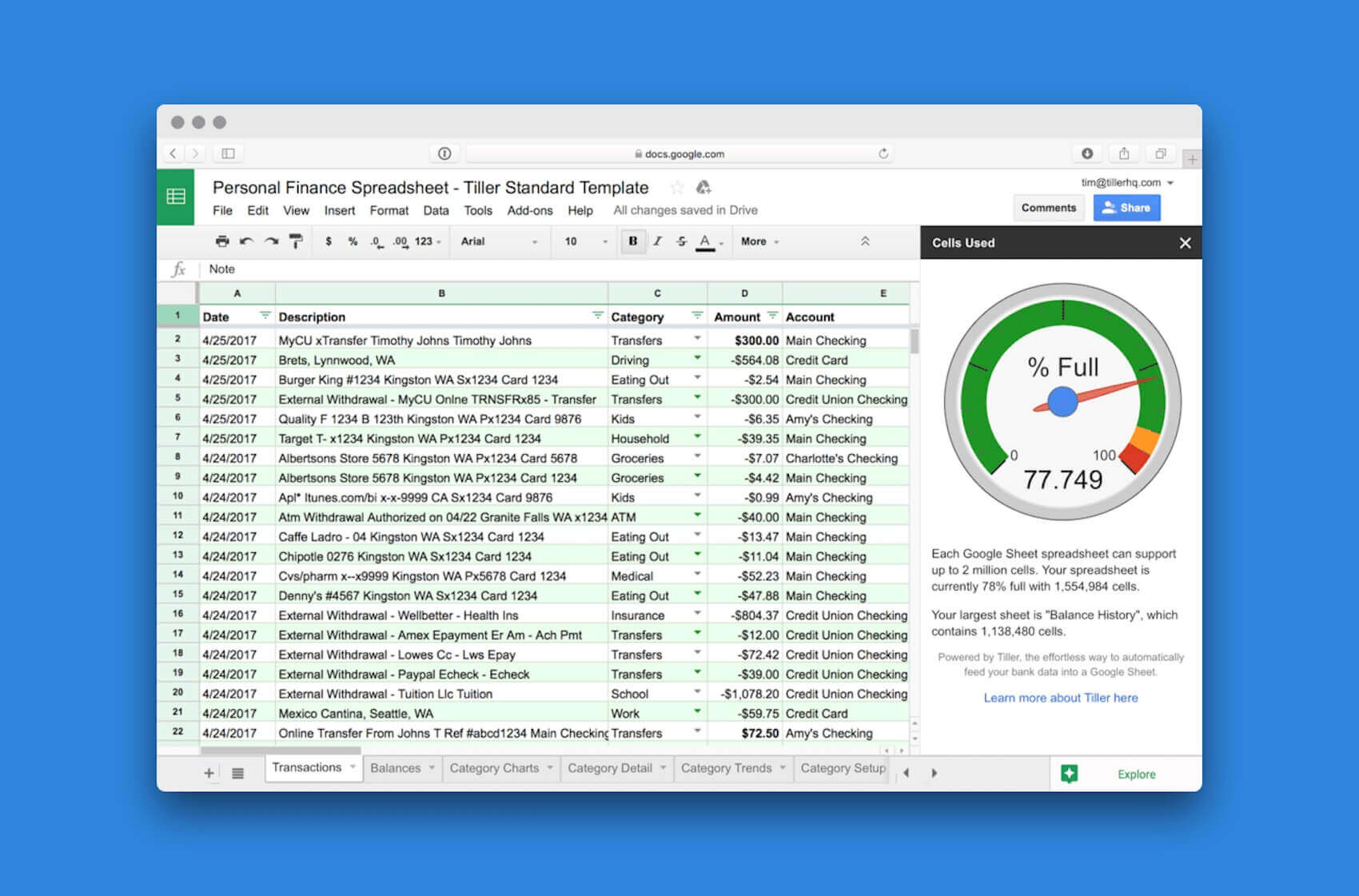Toggle strikethrough formatting
The image size is (1359, 896).
pyautogui.click(x=681, y=241)
